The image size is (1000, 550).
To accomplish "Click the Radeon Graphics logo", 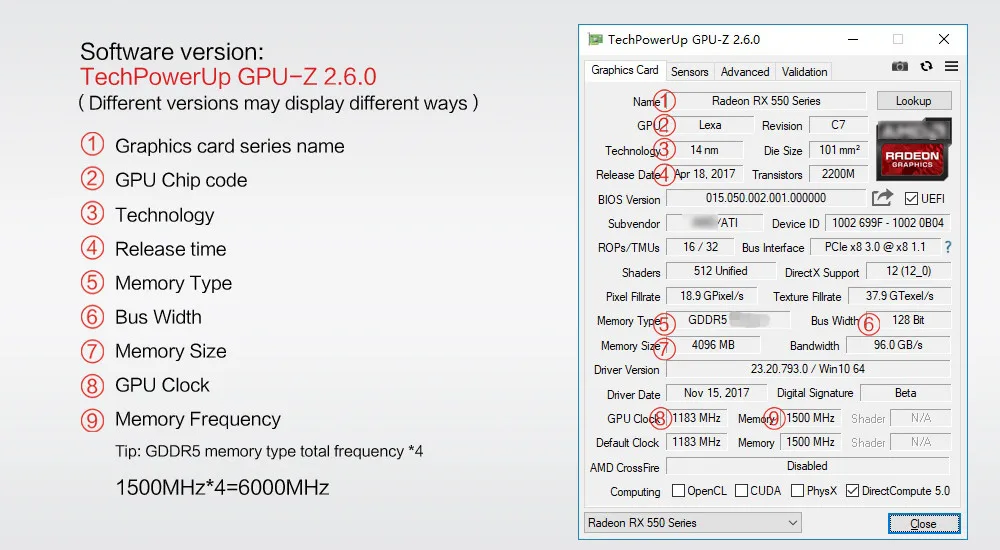I will click(x=913, y=149).
